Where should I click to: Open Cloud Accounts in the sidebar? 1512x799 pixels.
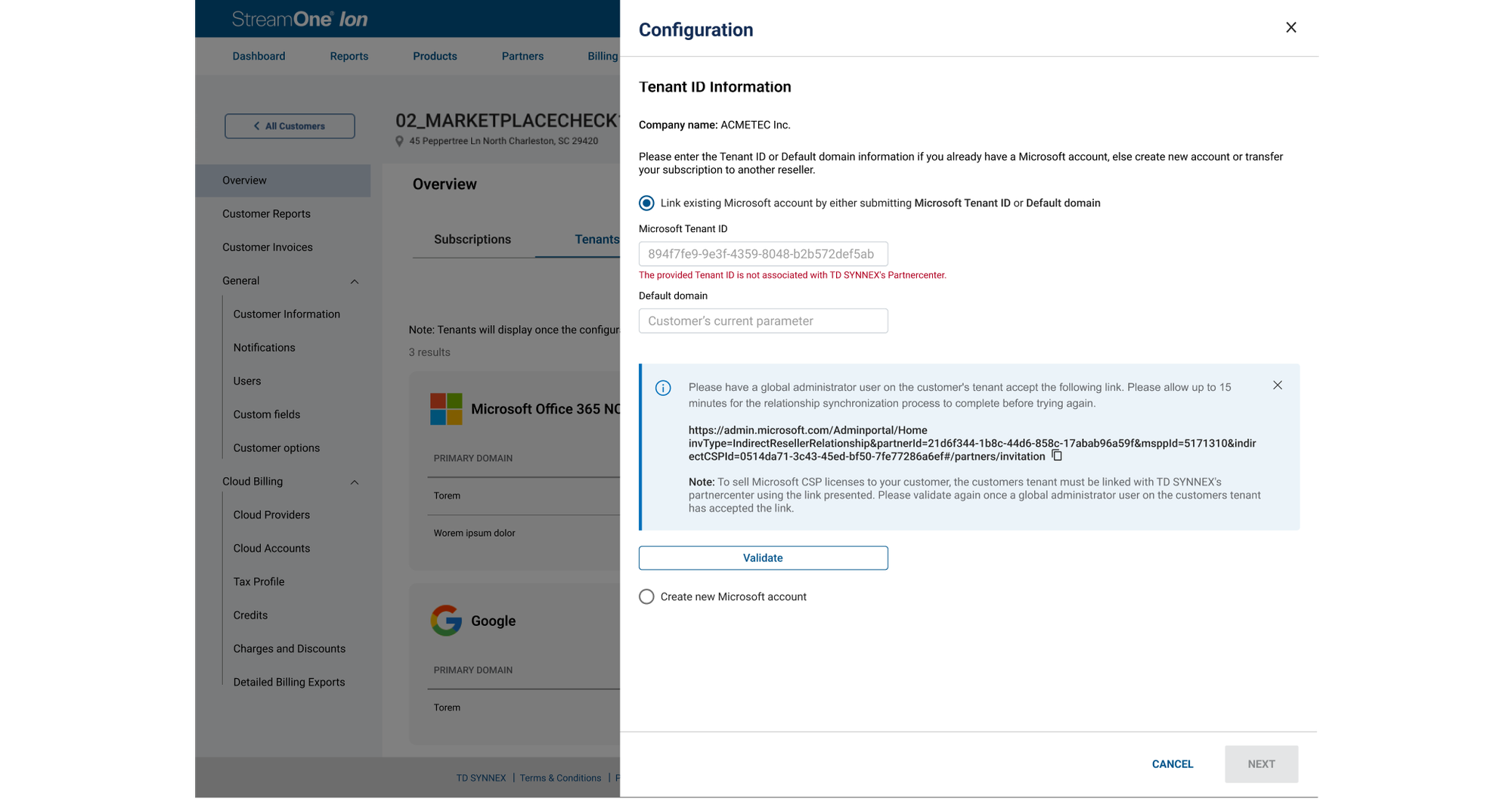coord(271,548)
